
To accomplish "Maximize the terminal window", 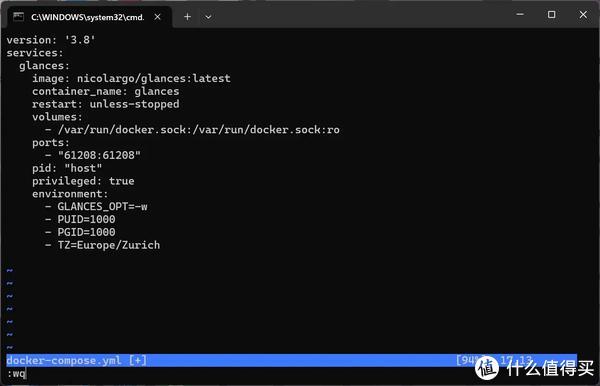I will [x=551, y=15].
